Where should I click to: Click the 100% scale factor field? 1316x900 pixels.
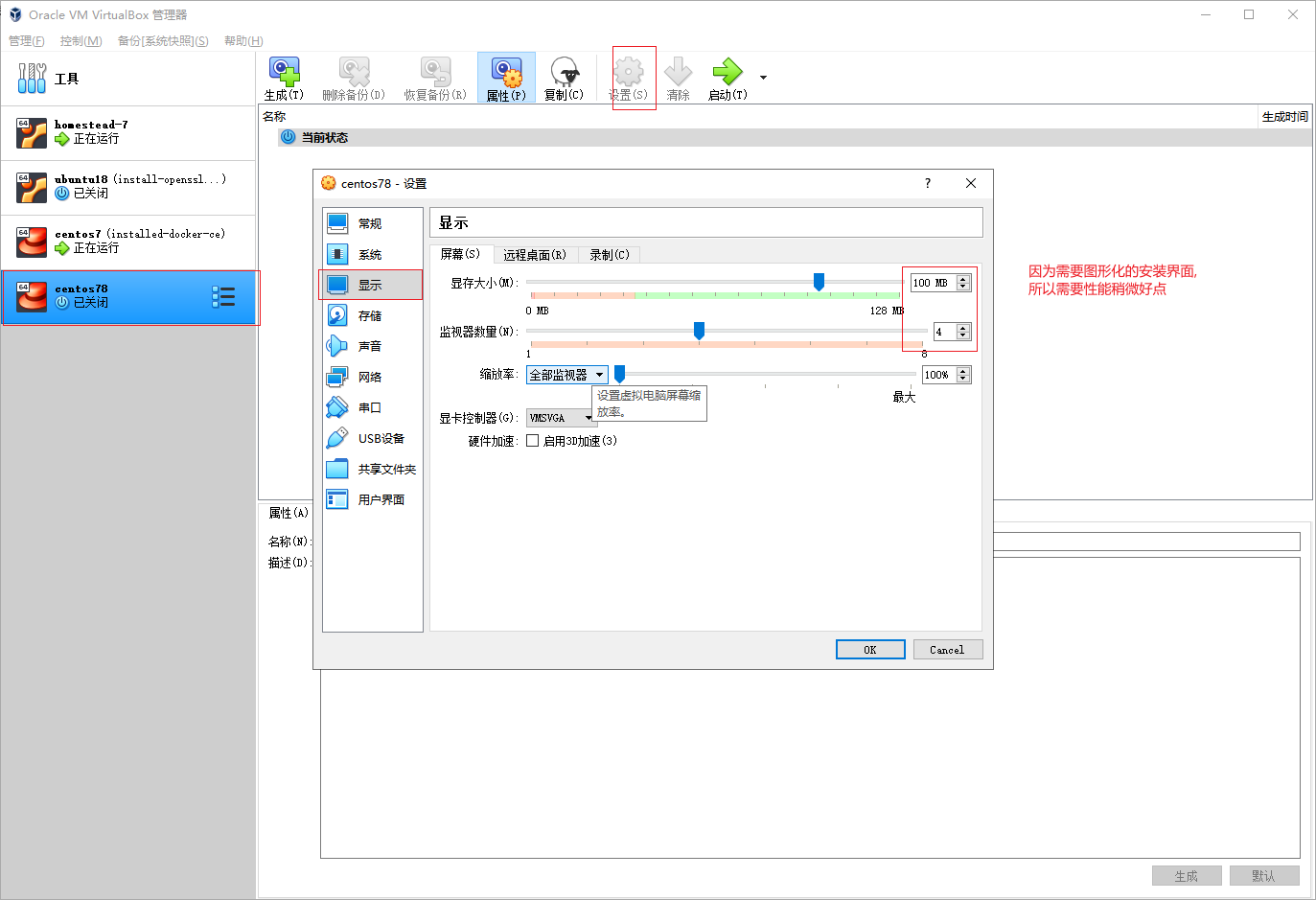(939, 375)
